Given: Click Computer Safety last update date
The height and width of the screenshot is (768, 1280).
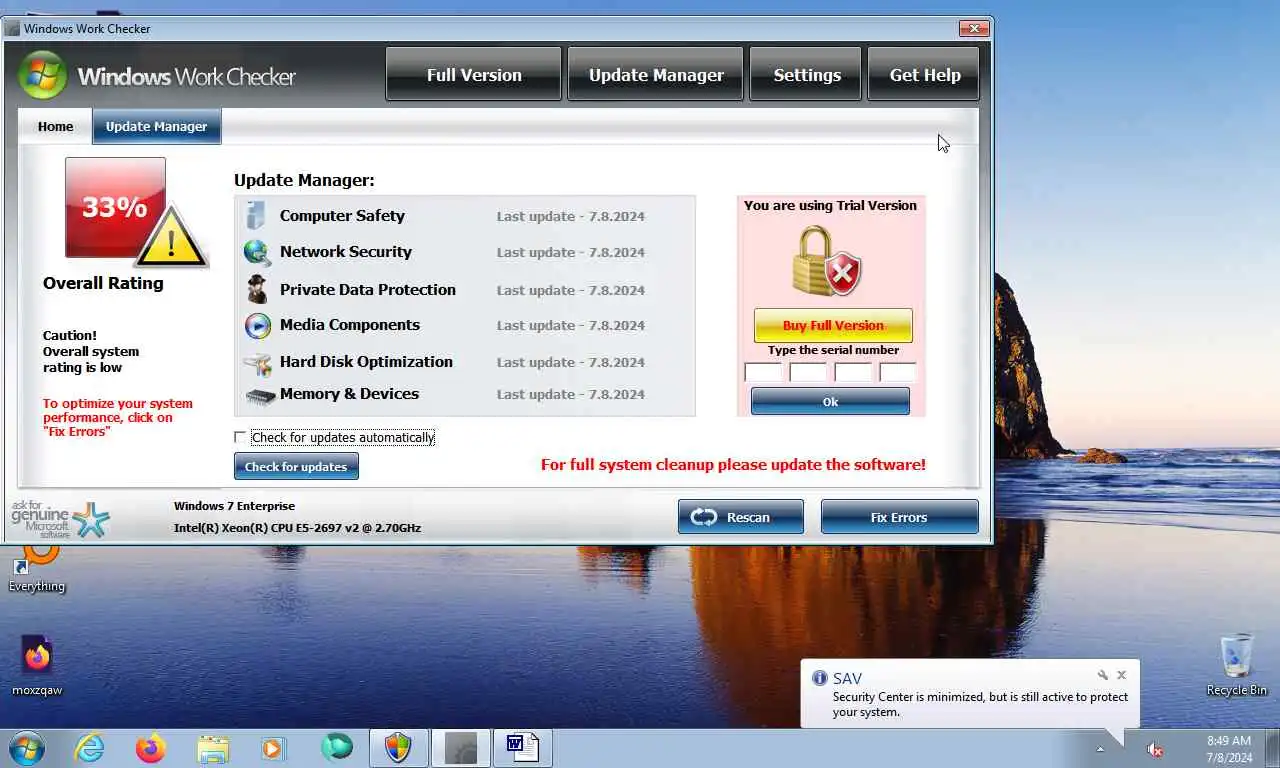Looking at the screenshot, I should point(571,217).
